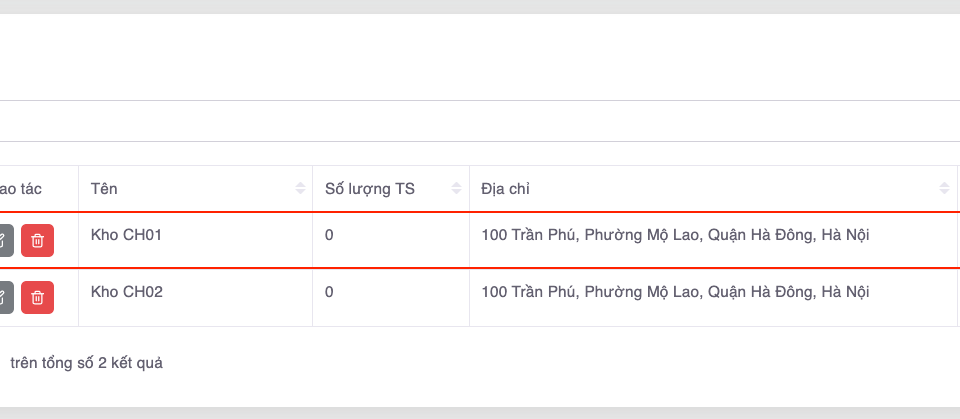Click the blank header area at top
960x419 pixels.
coord(480,57)
